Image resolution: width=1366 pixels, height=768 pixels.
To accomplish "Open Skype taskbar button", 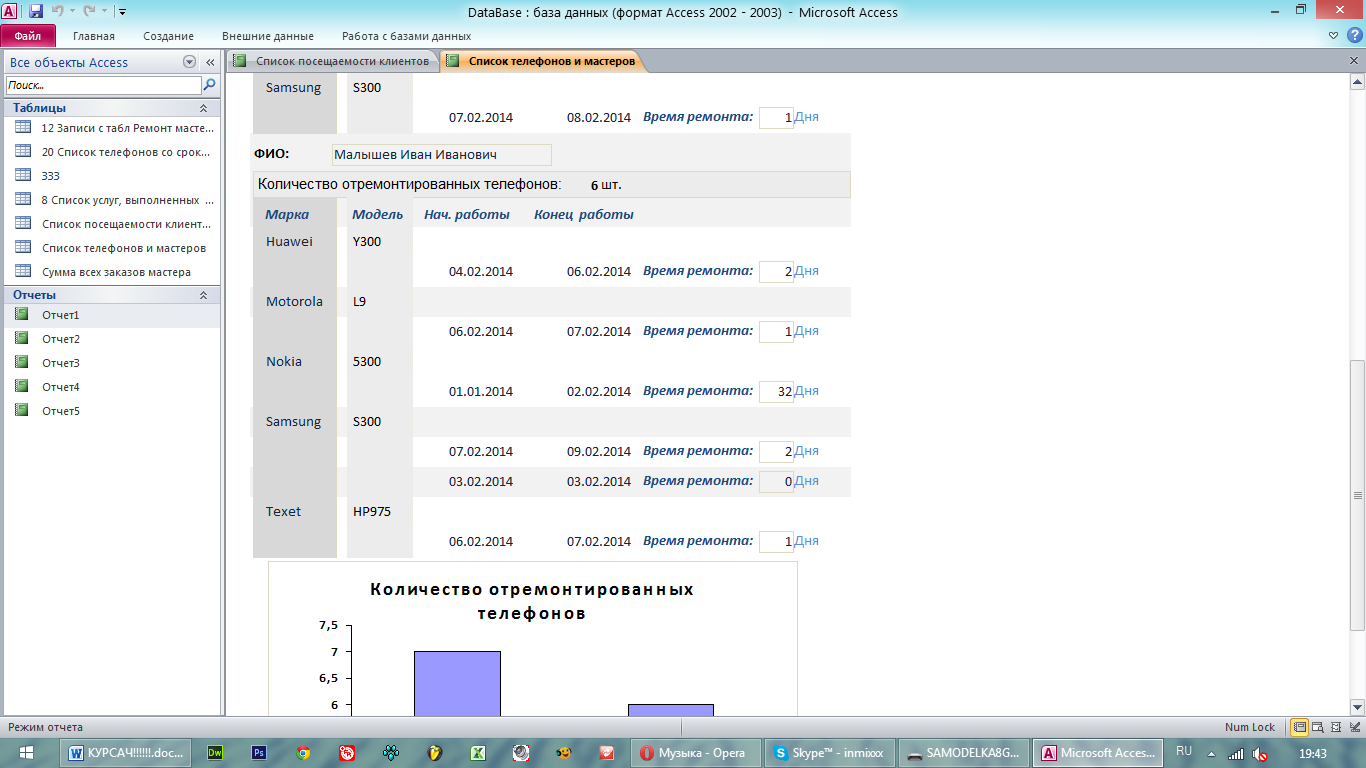I will (829, 753).
